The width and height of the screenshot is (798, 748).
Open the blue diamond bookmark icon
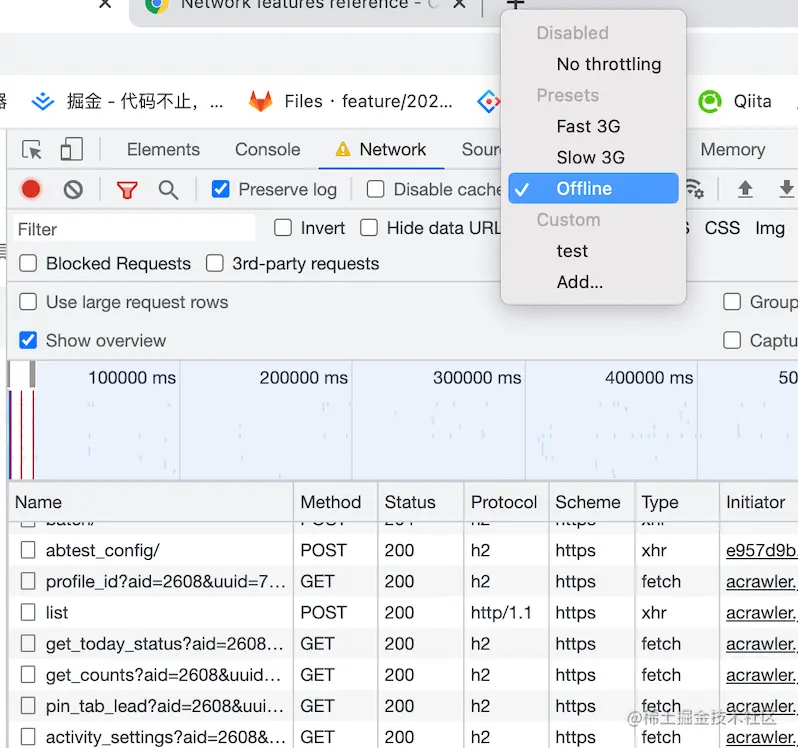point(488,101)
